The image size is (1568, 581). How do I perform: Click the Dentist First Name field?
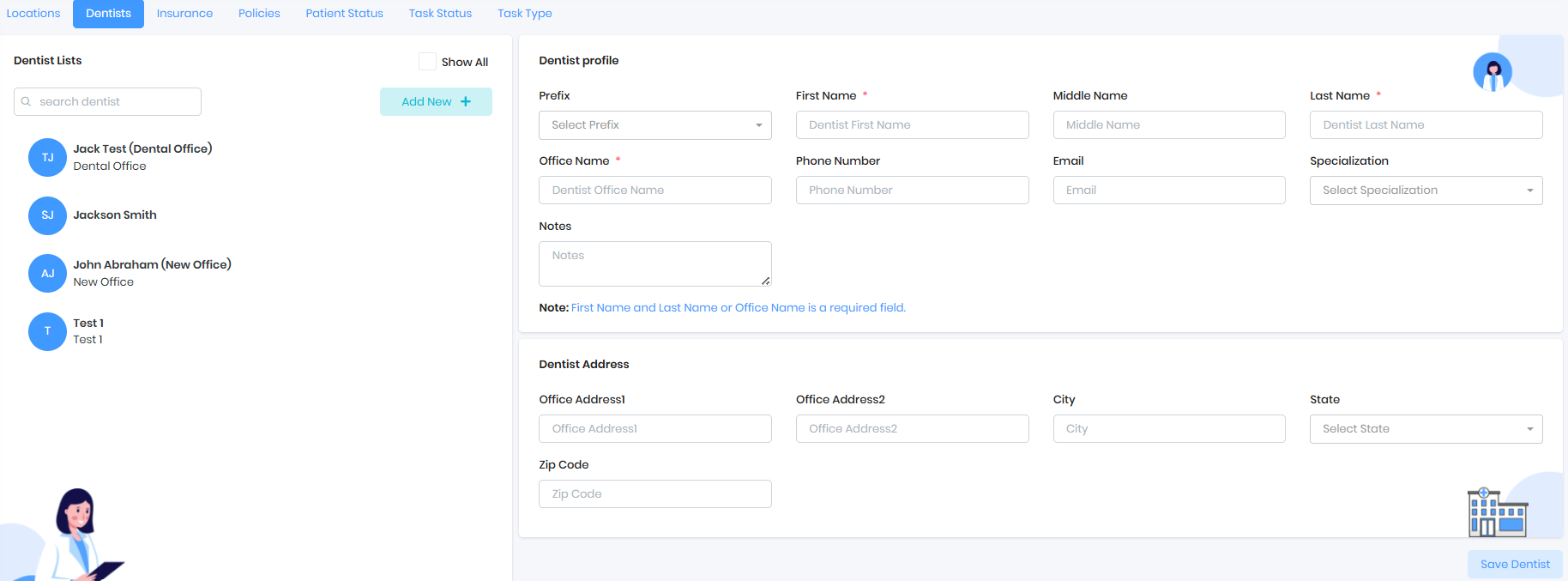[x=912, y=125]
